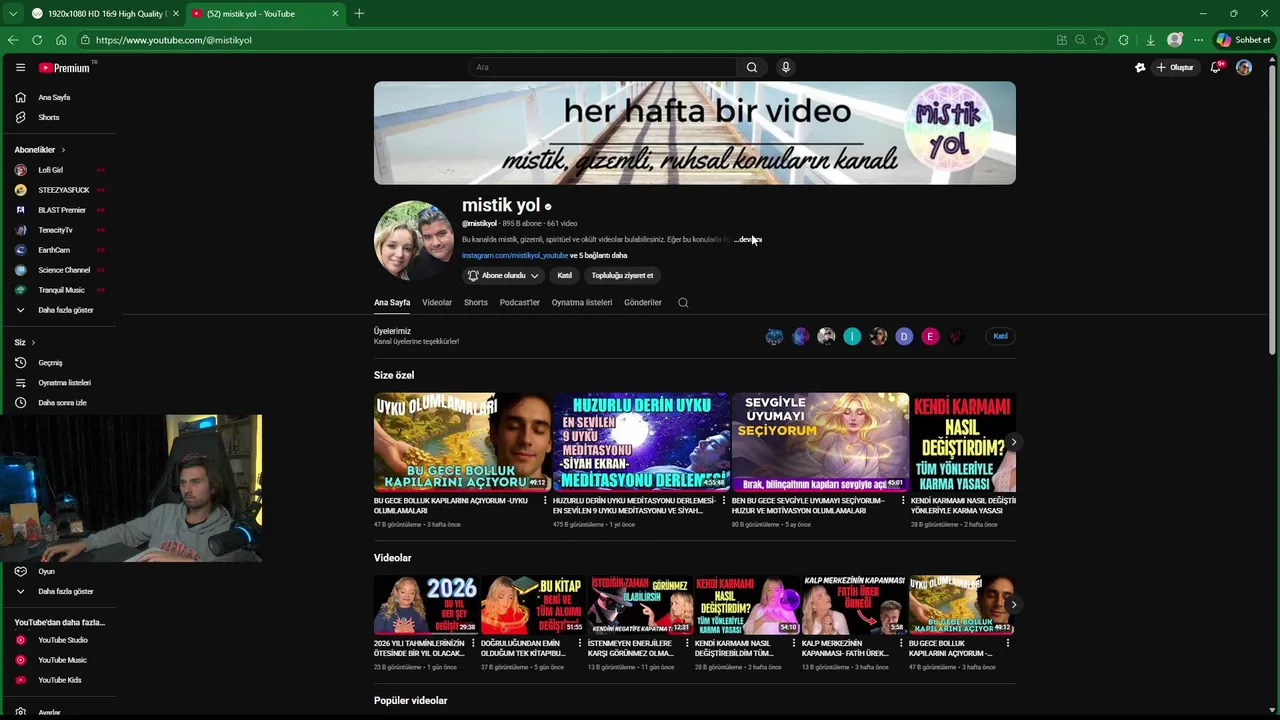Viewport: 1280px width, 720px height.
Task: Open the Abone olundu subscription dropdown
Action: tap(503, 275)
